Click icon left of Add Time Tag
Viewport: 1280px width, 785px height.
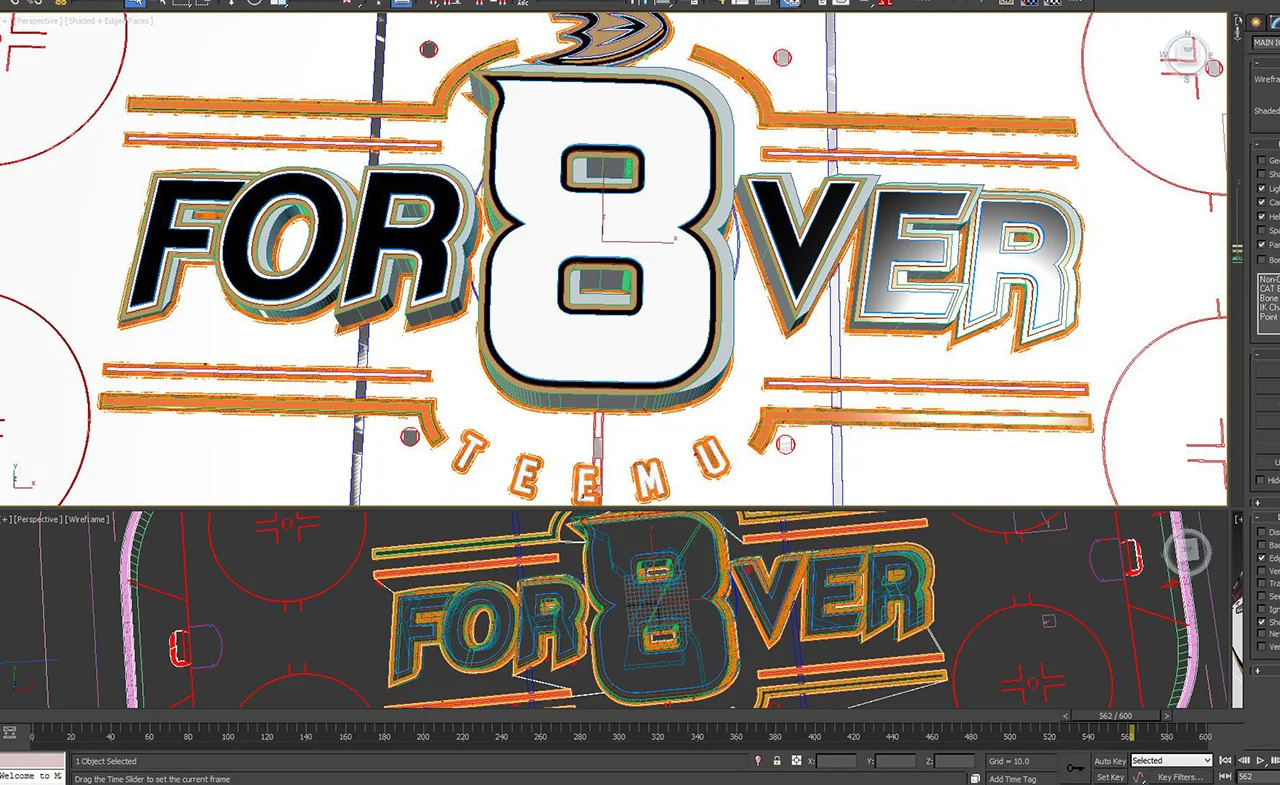tap(975, 778)
